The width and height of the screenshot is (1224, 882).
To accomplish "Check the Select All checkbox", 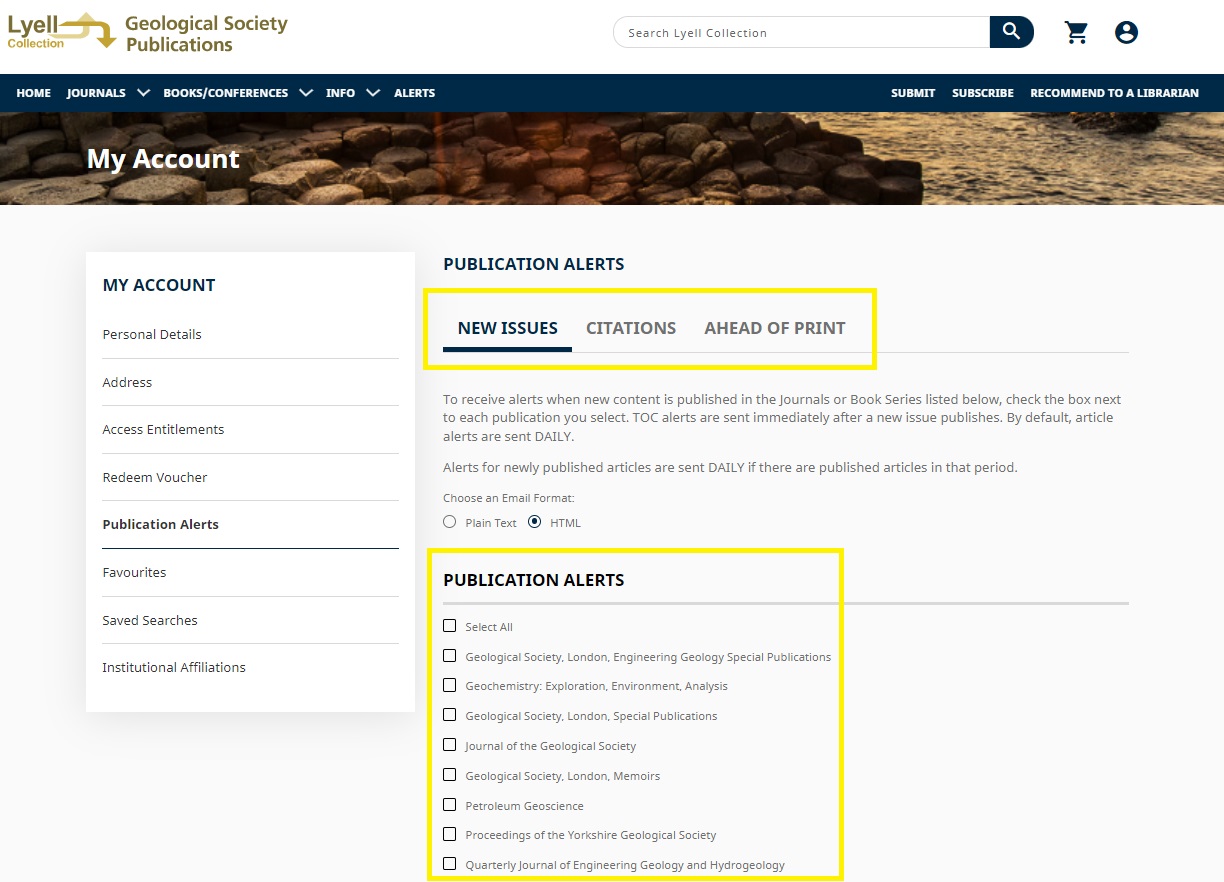I will 450,626.
